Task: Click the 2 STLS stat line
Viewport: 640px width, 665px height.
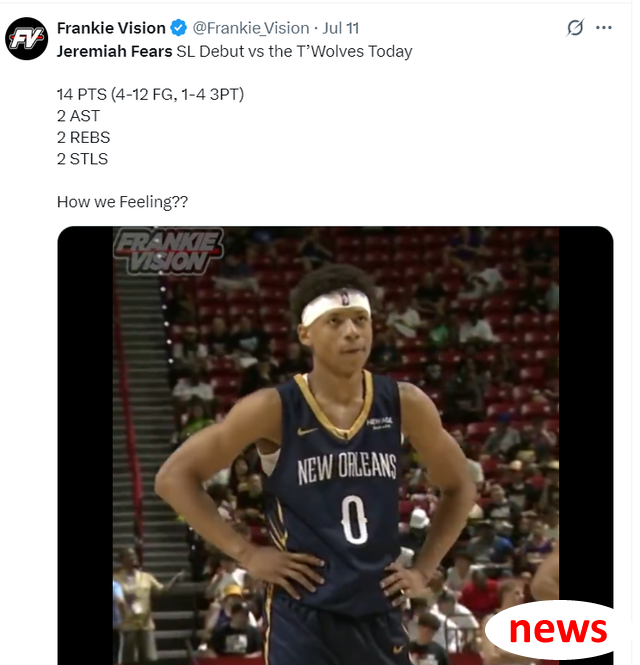Action: pos(82,159)
